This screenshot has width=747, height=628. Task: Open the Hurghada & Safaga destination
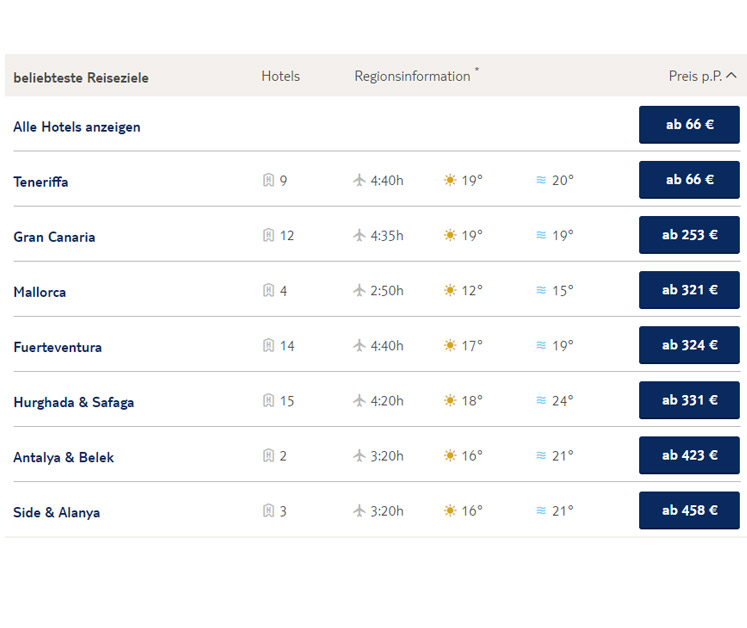tap(74, 402)
